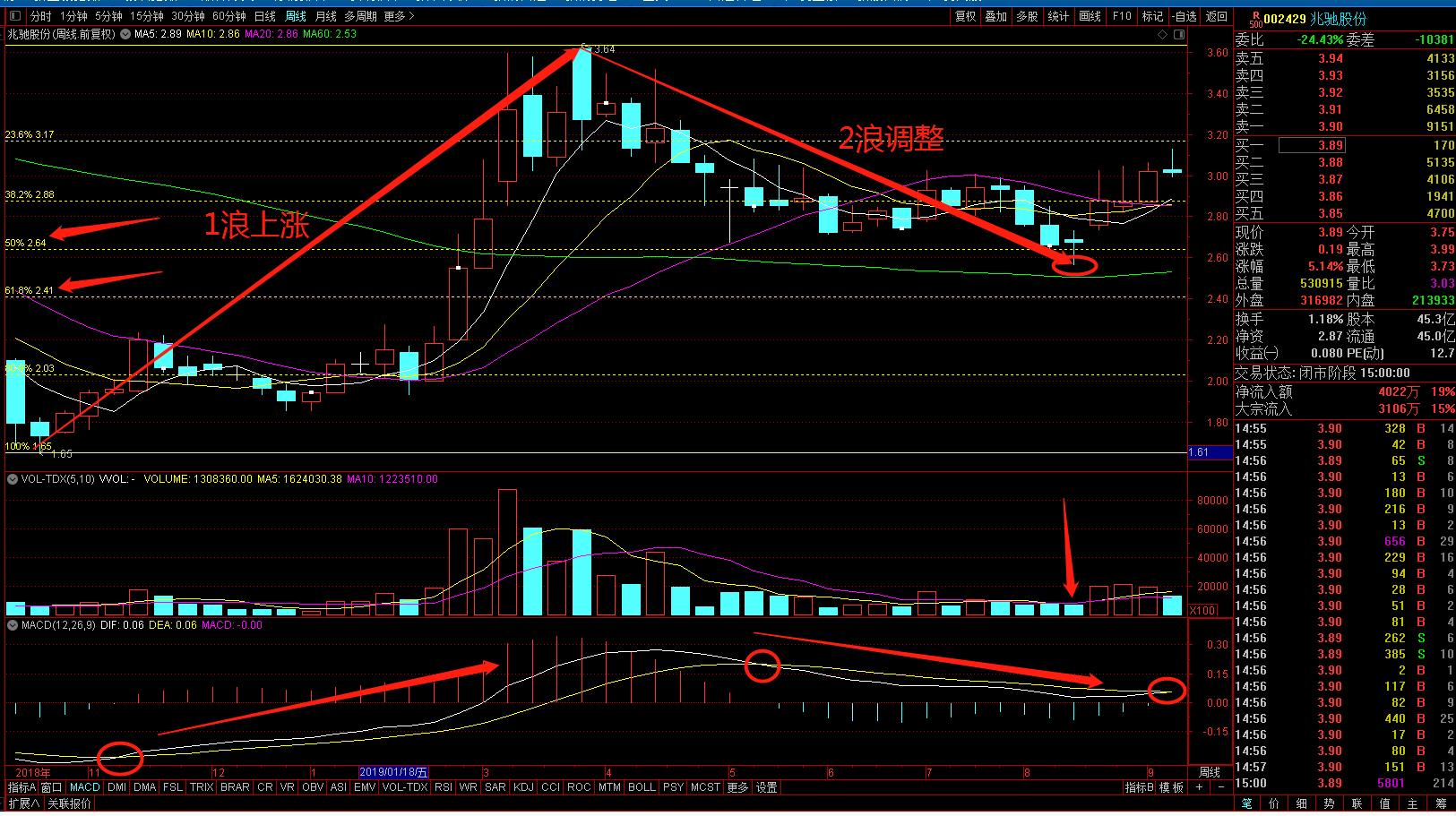
Task: Select the 筹 tab in quote panel
Action: [1441, 804]
